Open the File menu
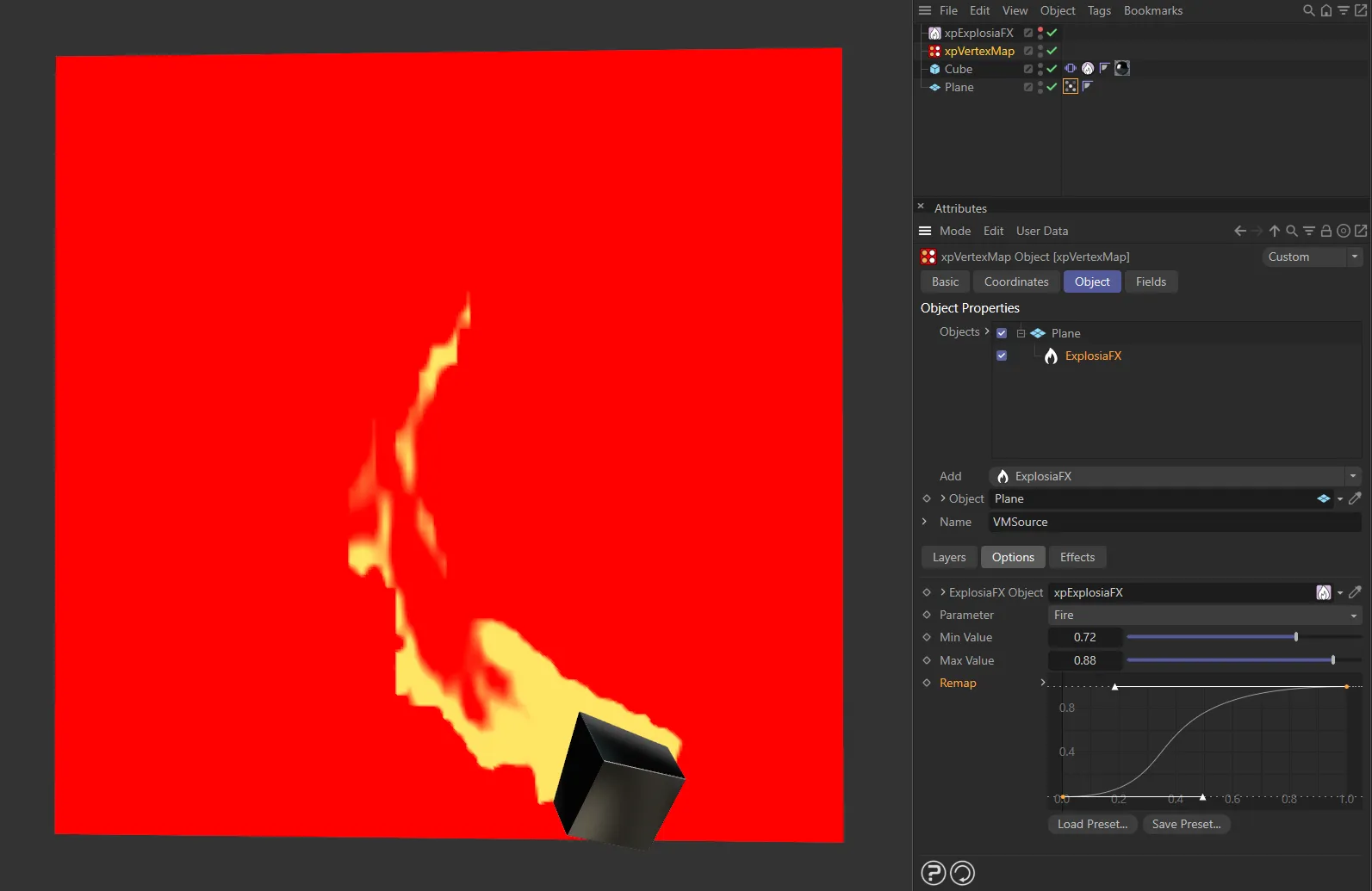 click(x=948, y=10)
